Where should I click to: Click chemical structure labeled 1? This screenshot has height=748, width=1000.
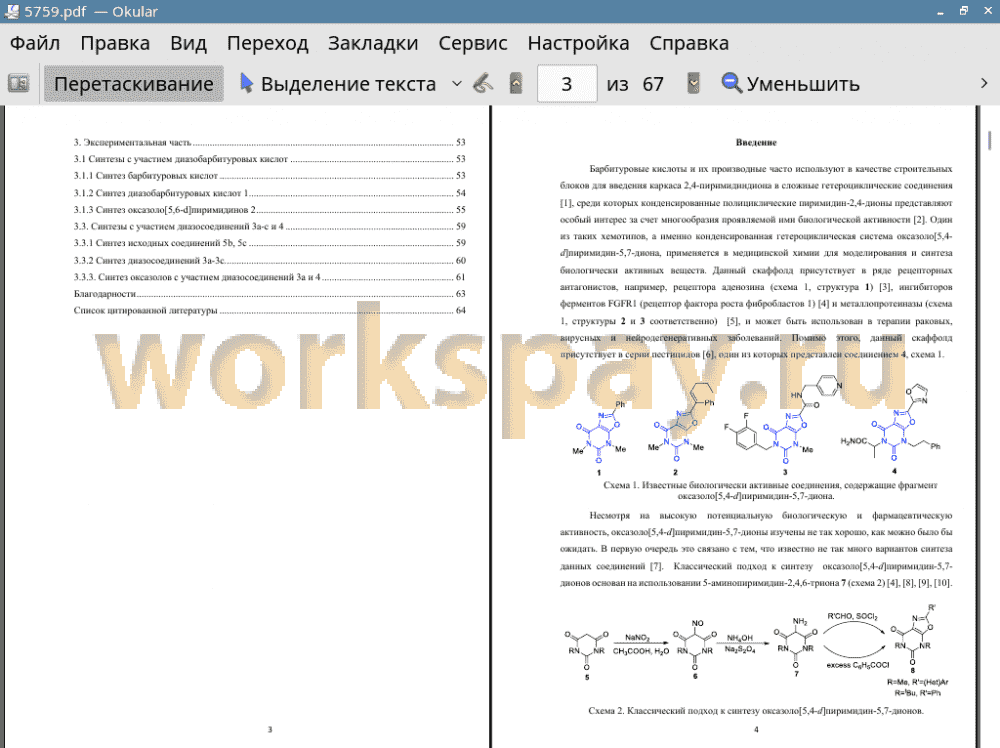599,437
